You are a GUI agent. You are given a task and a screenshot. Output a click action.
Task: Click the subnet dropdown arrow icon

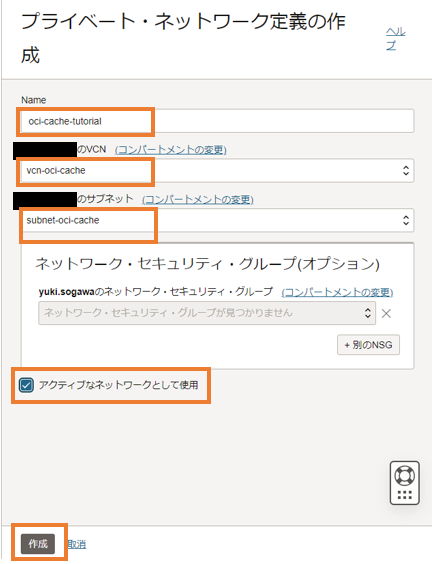point(406,220)
